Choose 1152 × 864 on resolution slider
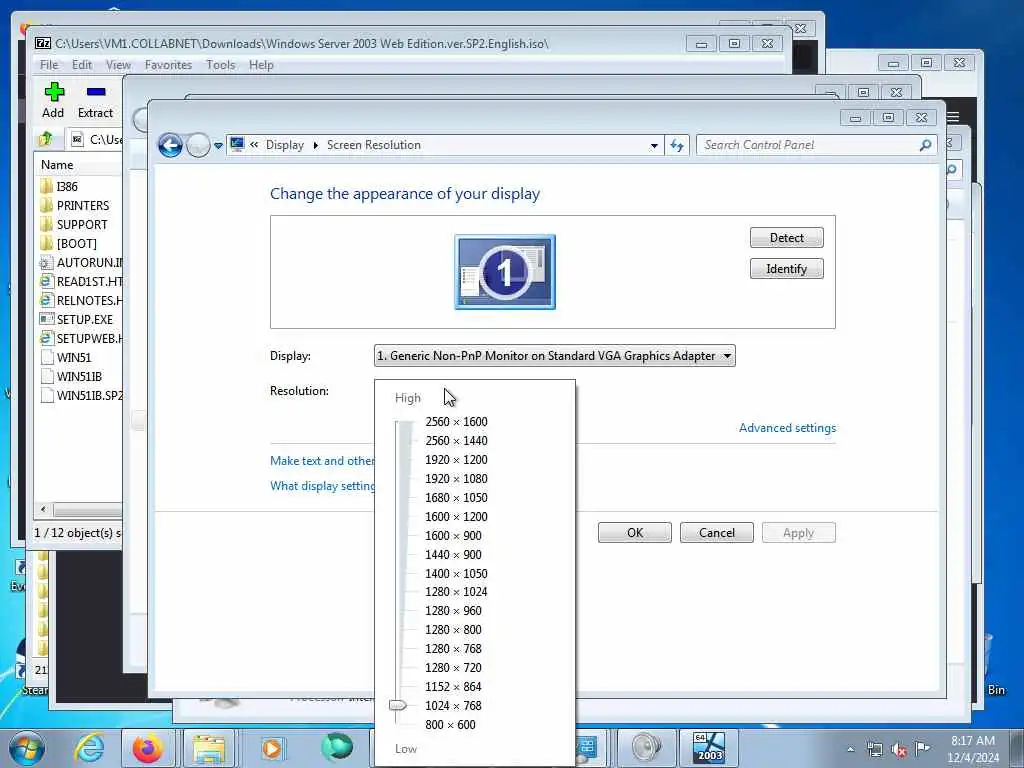This screenshot has width=1024, height=768. 453,686
